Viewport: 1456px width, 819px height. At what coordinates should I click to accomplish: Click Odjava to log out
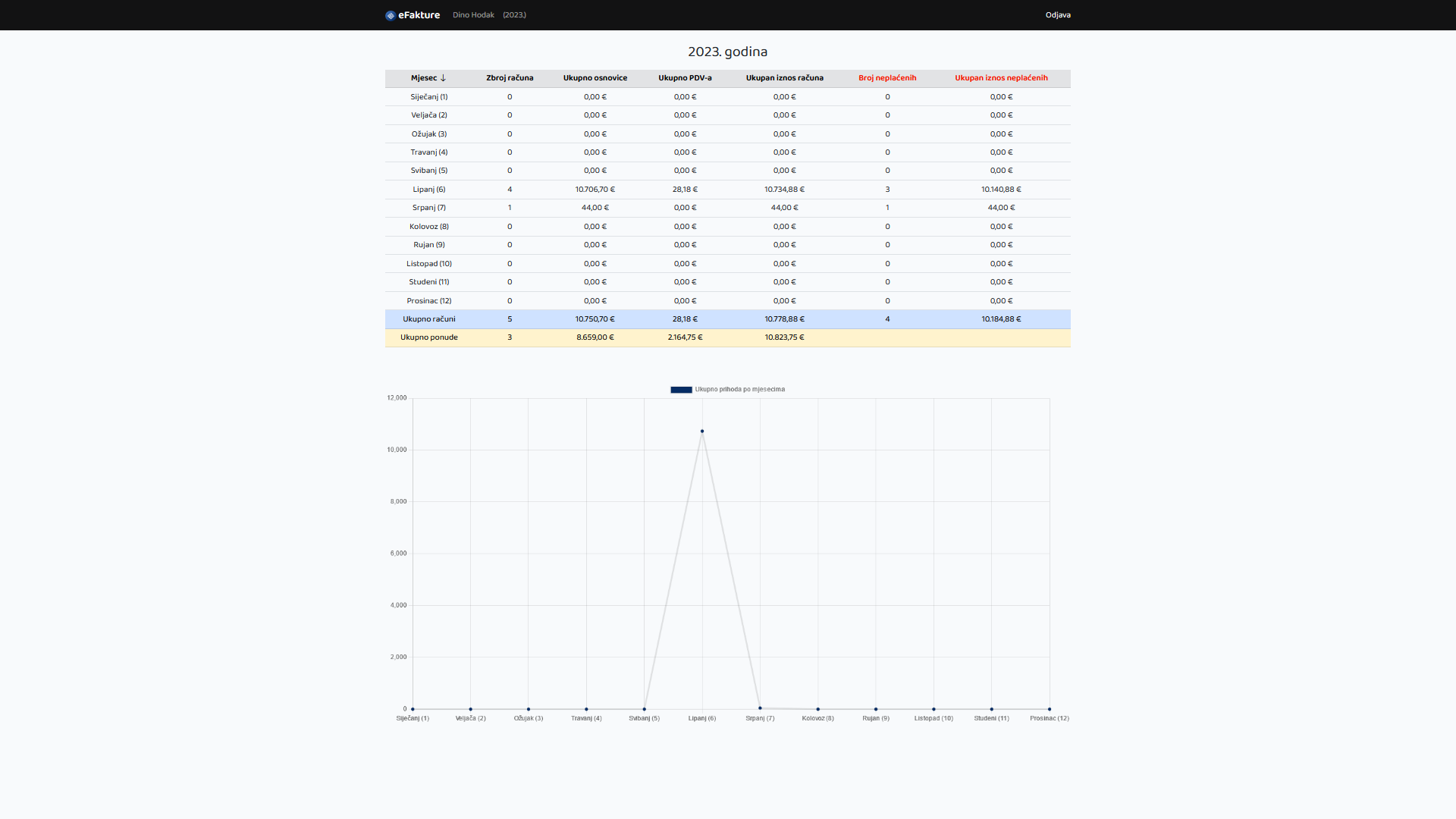(1057, 15)
